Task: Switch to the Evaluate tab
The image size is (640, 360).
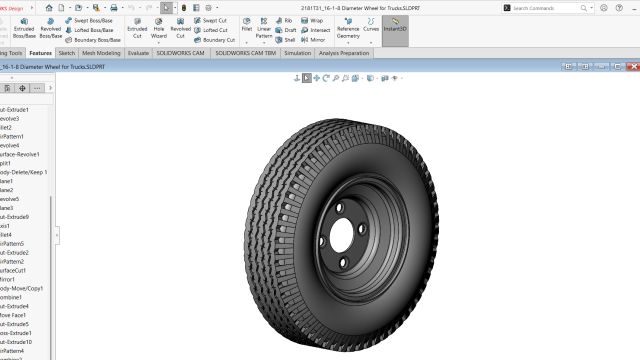Action: click(138, 53)
